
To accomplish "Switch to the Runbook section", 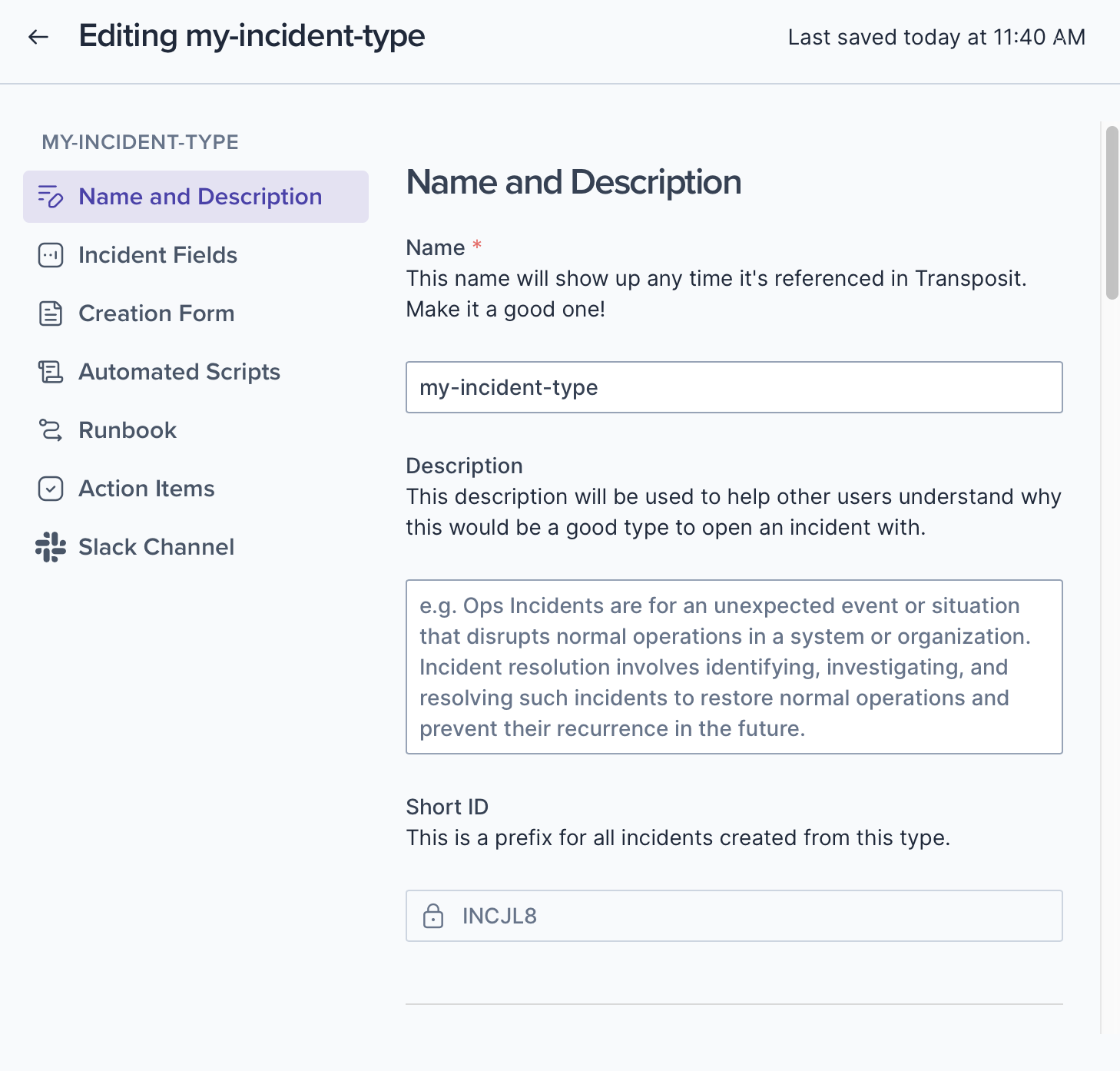I will [128, 430].
